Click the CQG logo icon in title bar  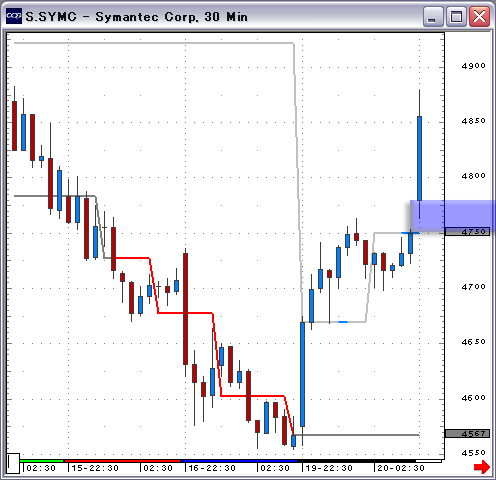(x=14, y=16)
